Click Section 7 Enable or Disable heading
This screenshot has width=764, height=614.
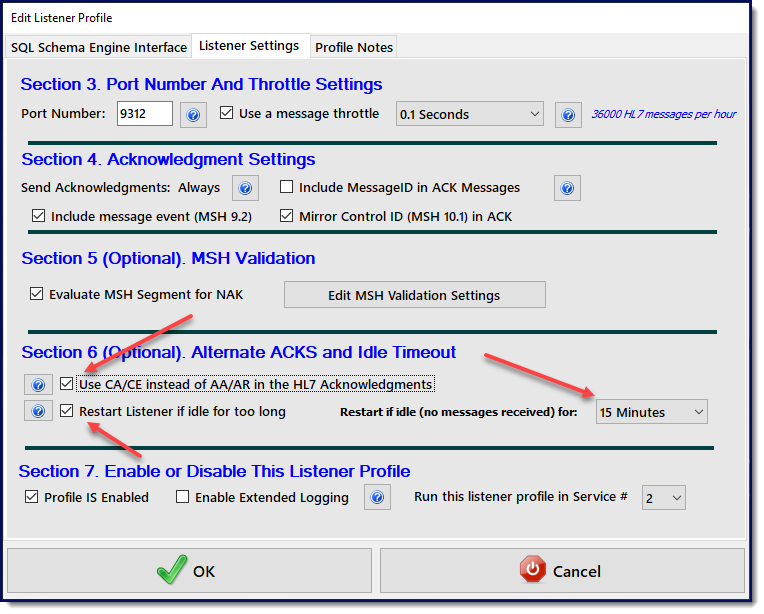pyautogui.click(x=214, y=472)
